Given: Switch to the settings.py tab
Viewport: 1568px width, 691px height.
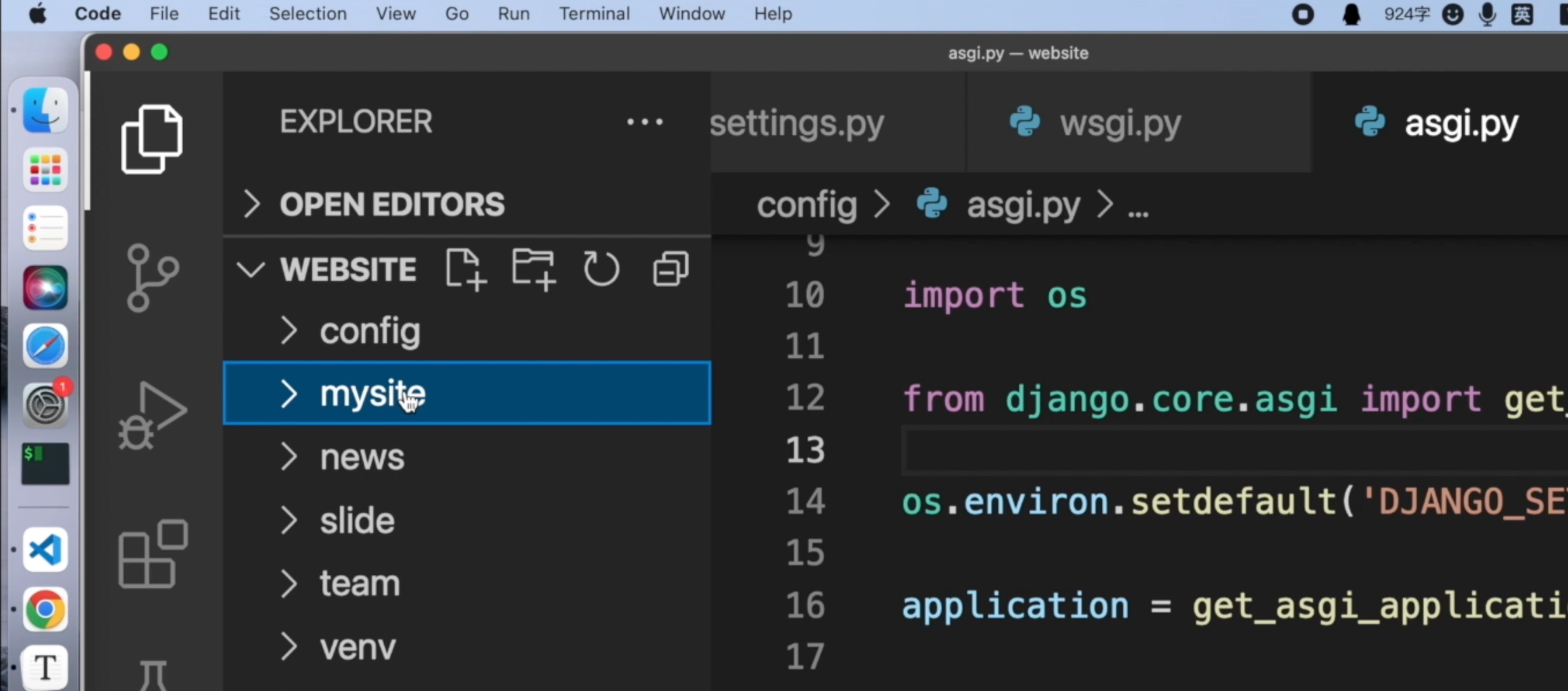Looking at the screenshot, I should click(x=838, y=122).
